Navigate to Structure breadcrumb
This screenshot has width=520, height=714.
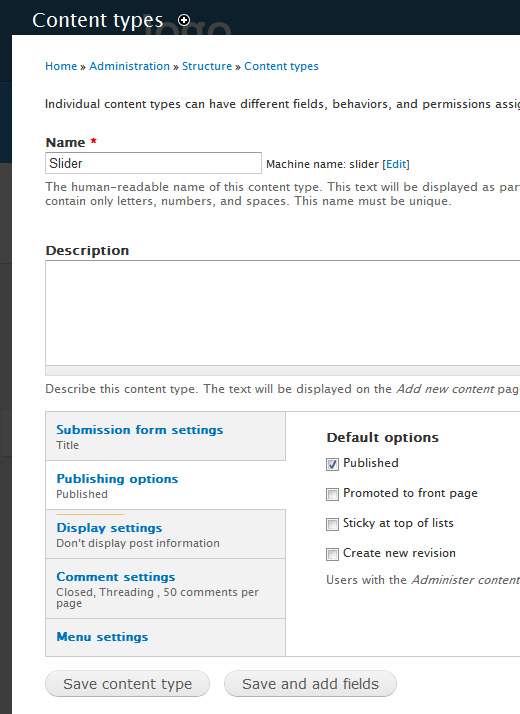207,66
